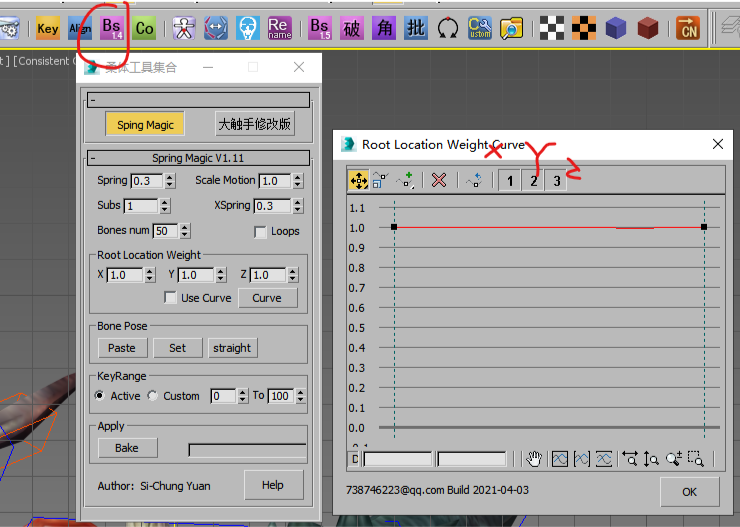Screen dimensions: 740x527
Task: Confirm curve window with OK
Action: pos(690,492)
